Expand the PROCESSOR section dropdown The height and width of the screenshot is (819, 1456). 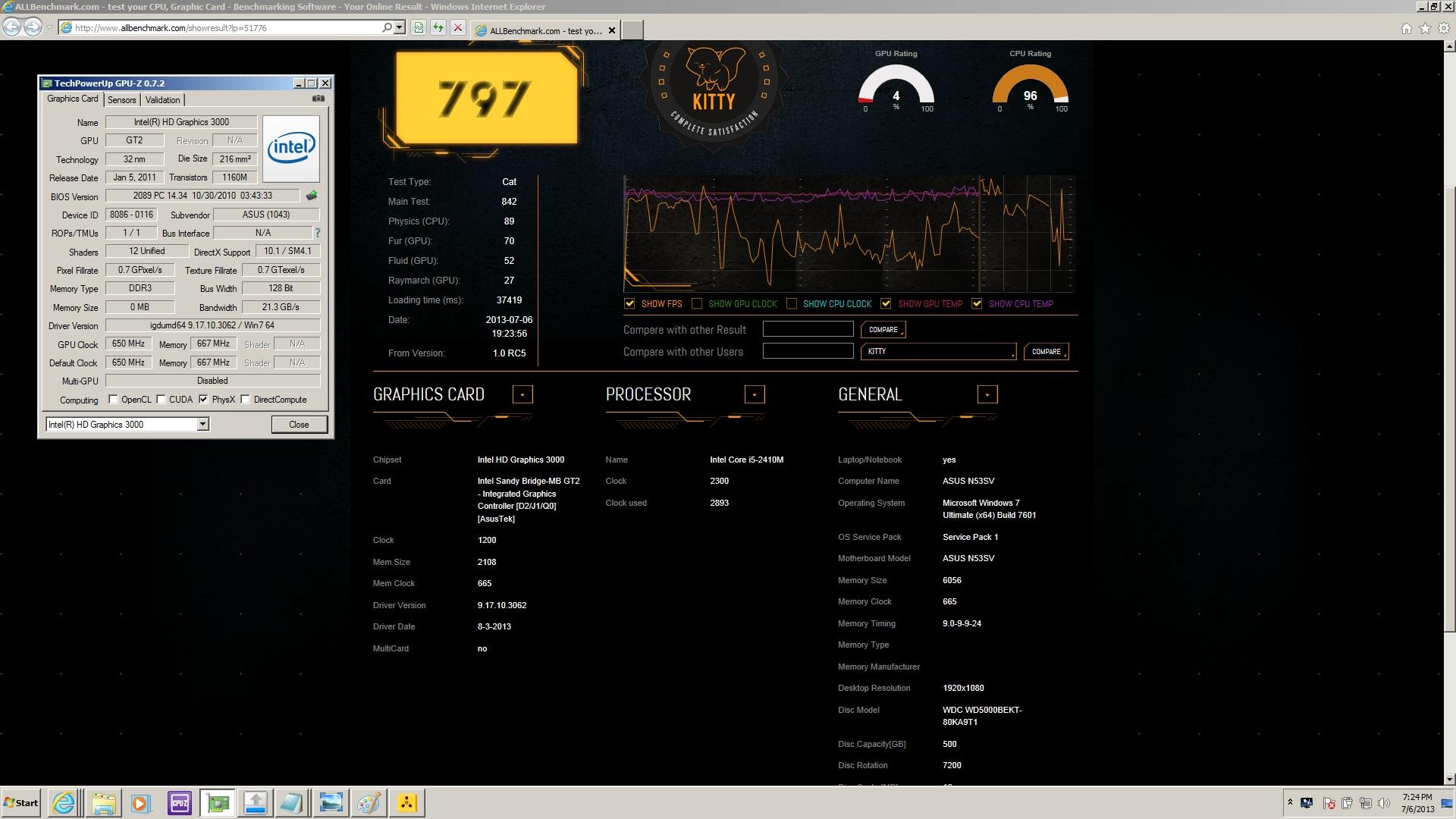pyautogui.click(x=755, y=394)
